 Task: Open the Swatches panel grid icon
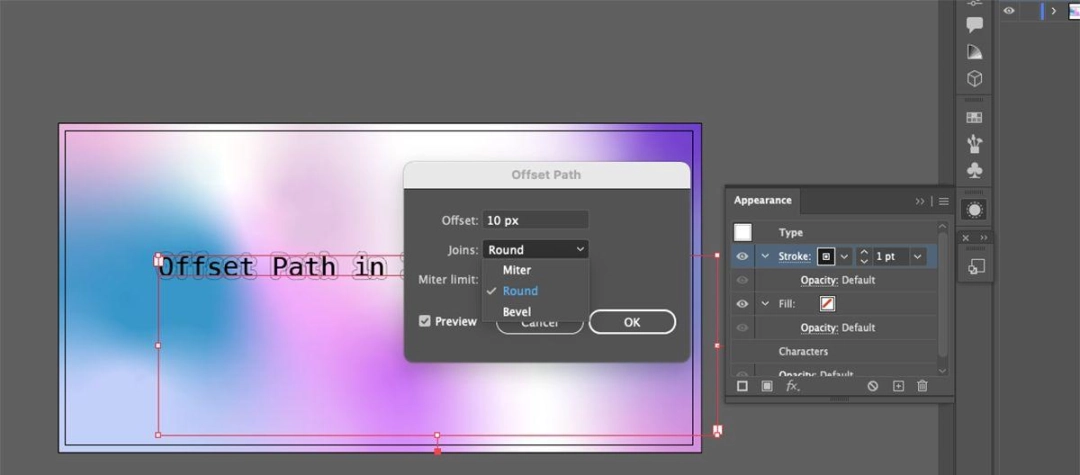pyautogui.click(x=974, y=118)
